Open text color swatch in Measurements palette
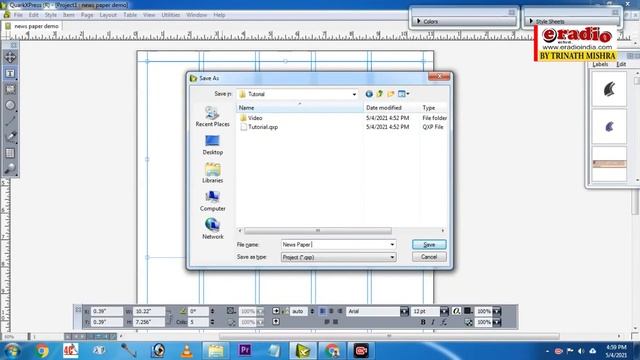The height and width of the screenshot is (360, 640). (x=468, y=311)
